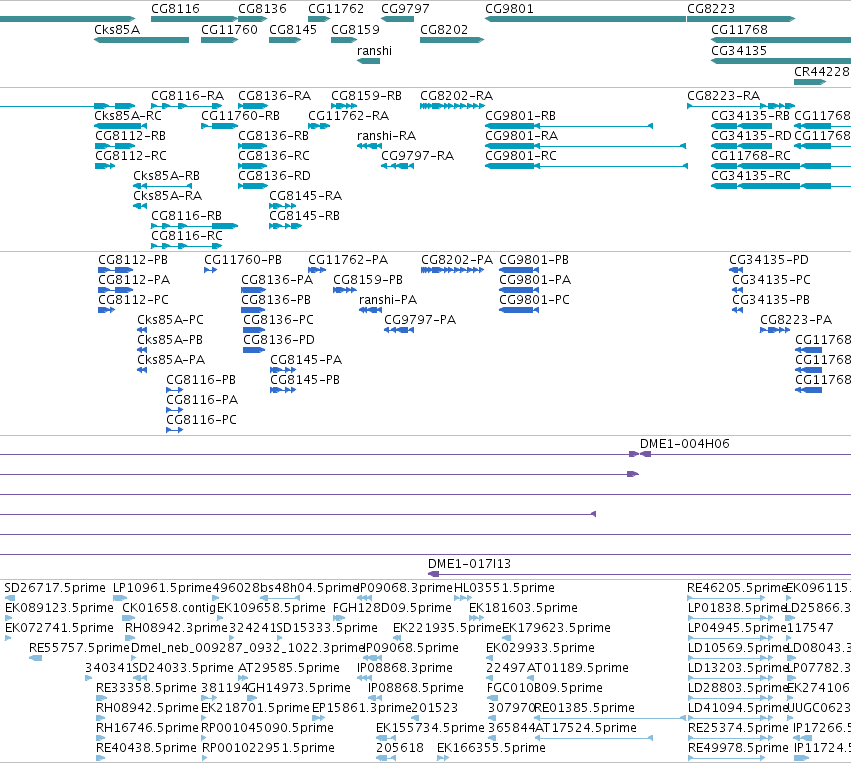Select the CG9797 gene label
This screenshot has height=763, width=851.
pyautogui.click(x=405, y=9)
